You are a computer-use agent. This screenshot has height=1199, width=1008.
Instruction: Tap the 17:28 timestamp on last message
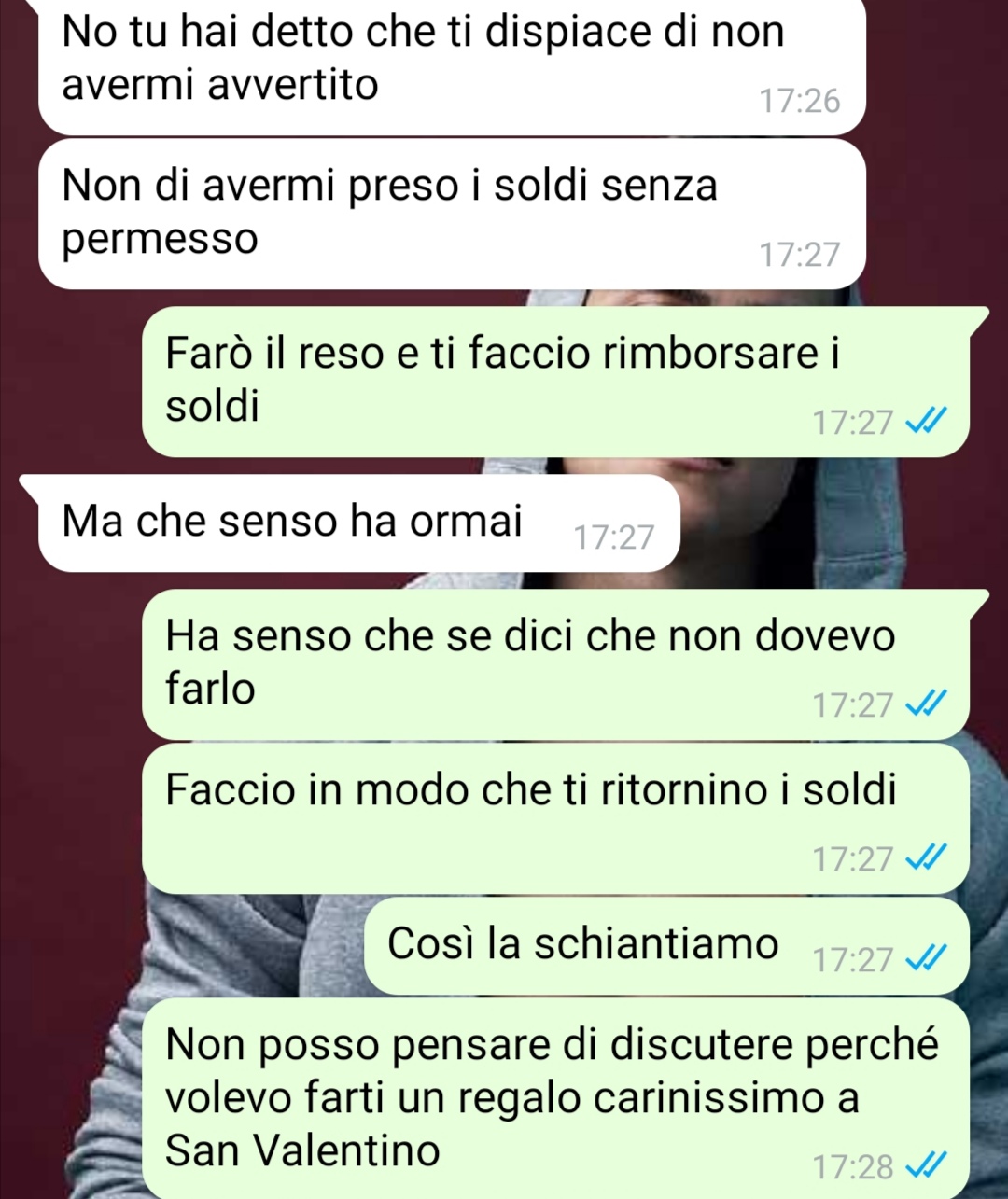click(x=853, y=1166)
